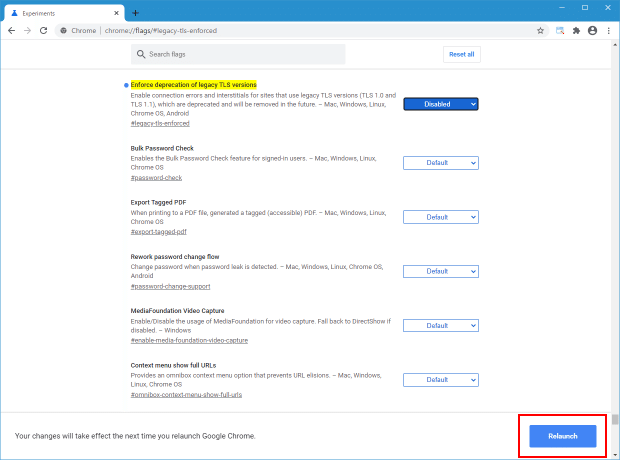The height and width of the screenshot is (460, 620).
Task: Click the Bulk Password Check heading
Action: coord(162,148)
